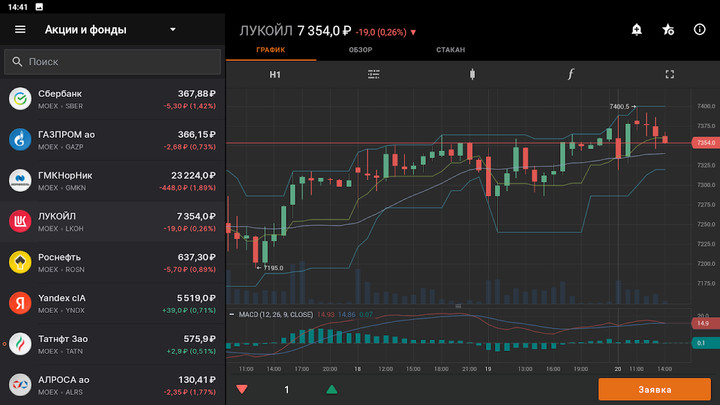Click АЛРОСА ао price 130,41 ₽
Viewport: 720px width, 405px height.
(197, 380)
